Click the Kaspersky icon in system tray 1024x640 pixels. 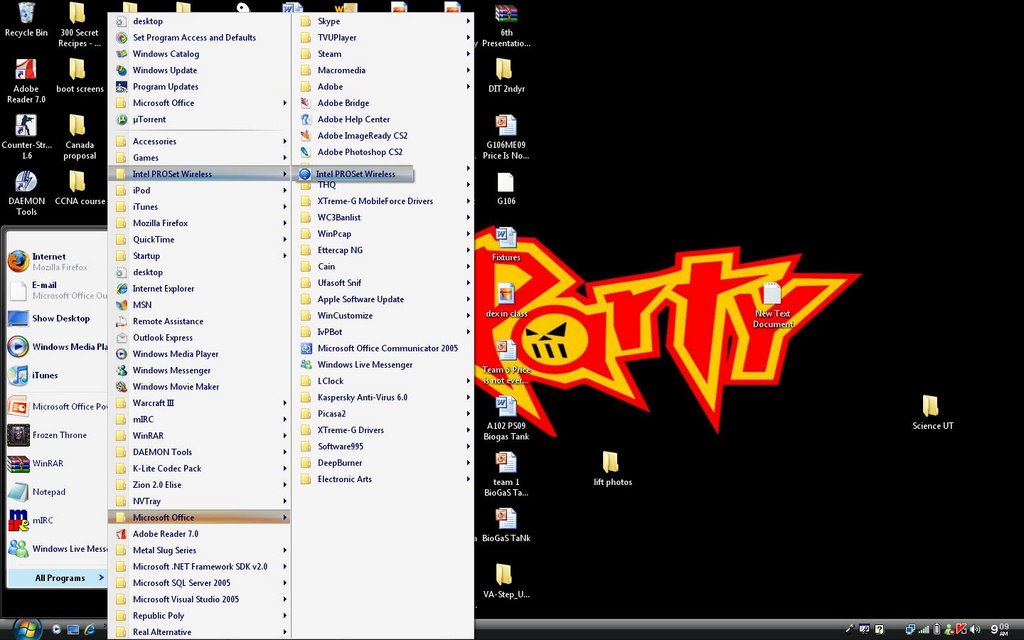pos(961,630)
